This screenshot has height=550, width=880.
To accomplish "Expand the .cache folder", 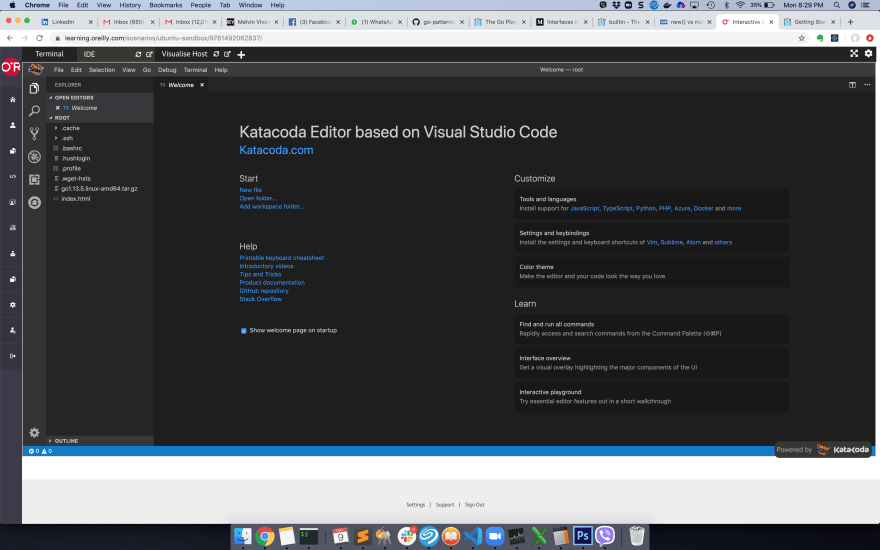I will click(71, 128).
